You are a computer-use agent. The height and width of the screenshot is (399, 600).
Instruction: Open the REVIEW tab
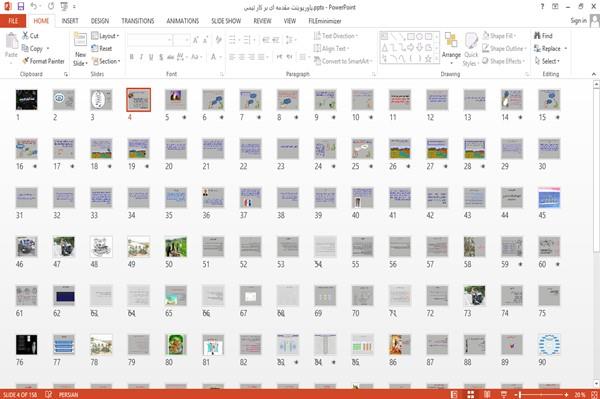tap(262, 21)
